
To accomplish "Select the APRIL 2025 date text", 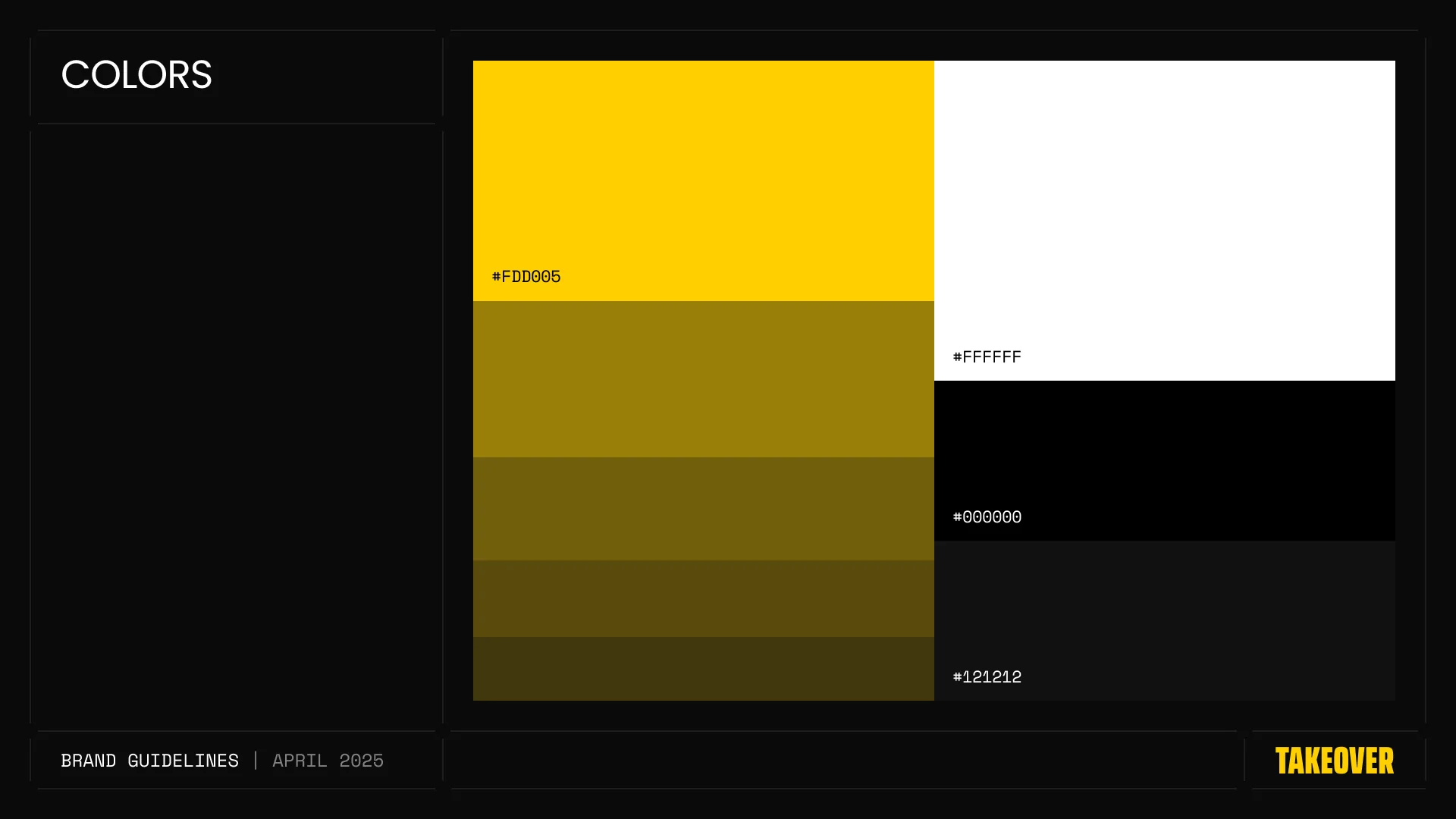I will [x=328, y=761].
